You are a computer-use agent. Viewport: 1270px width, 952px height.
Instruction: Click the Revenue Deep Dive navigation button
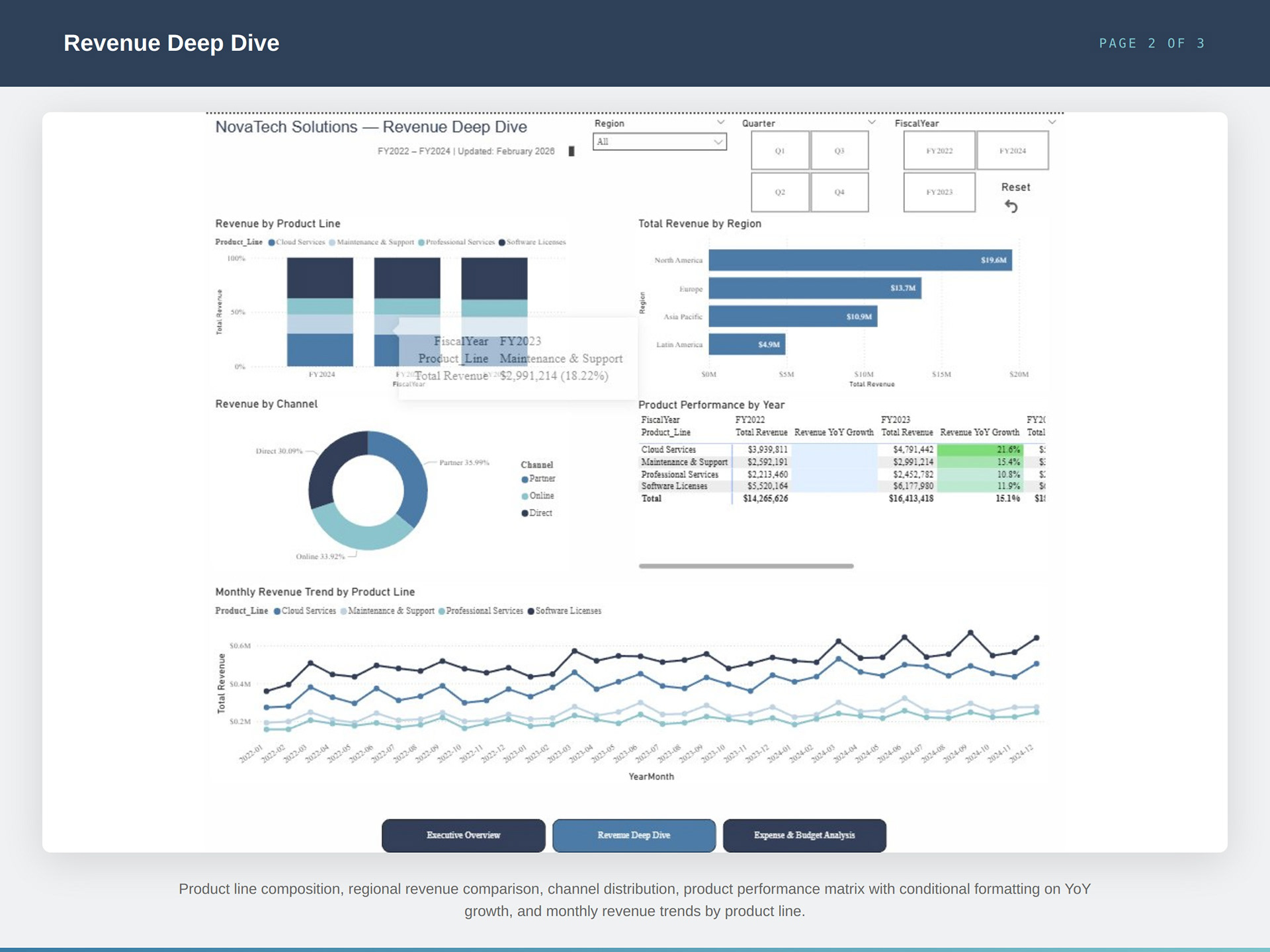(634, 836)
